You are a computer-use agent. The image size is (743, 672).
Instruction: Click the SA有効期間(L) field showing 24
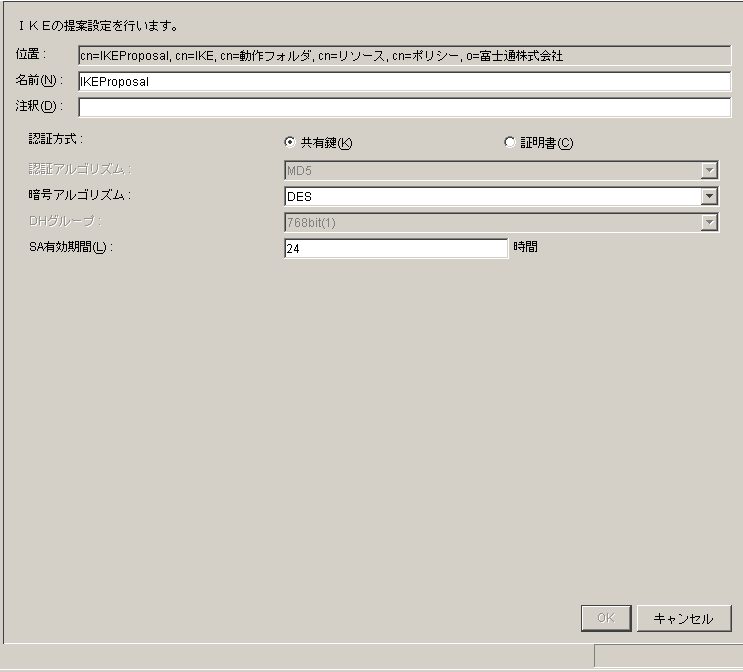click(x=396, y=248)
